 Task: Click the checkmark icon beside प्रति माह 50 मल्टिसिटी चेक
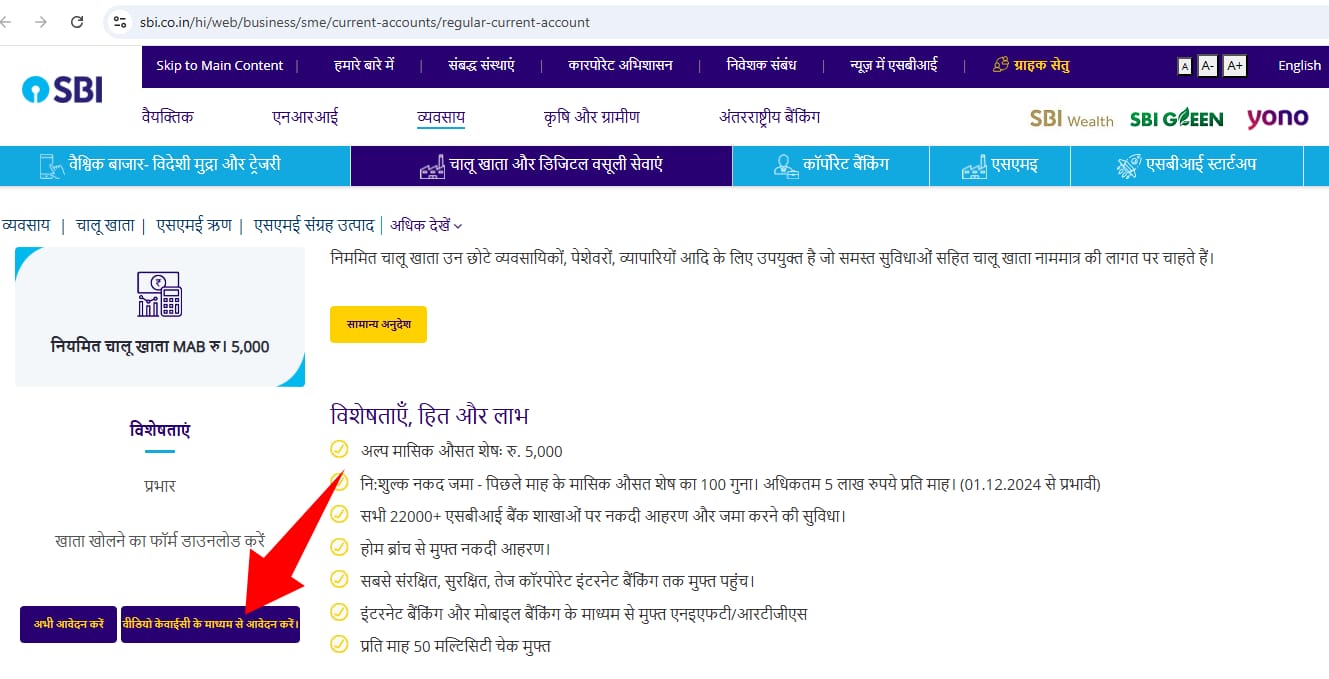pyautogui.click(x=339, y=645)
